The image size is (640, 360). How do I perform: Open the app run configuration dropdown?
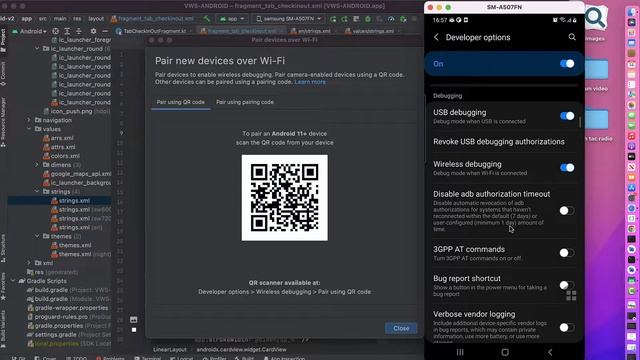[232, 19]
